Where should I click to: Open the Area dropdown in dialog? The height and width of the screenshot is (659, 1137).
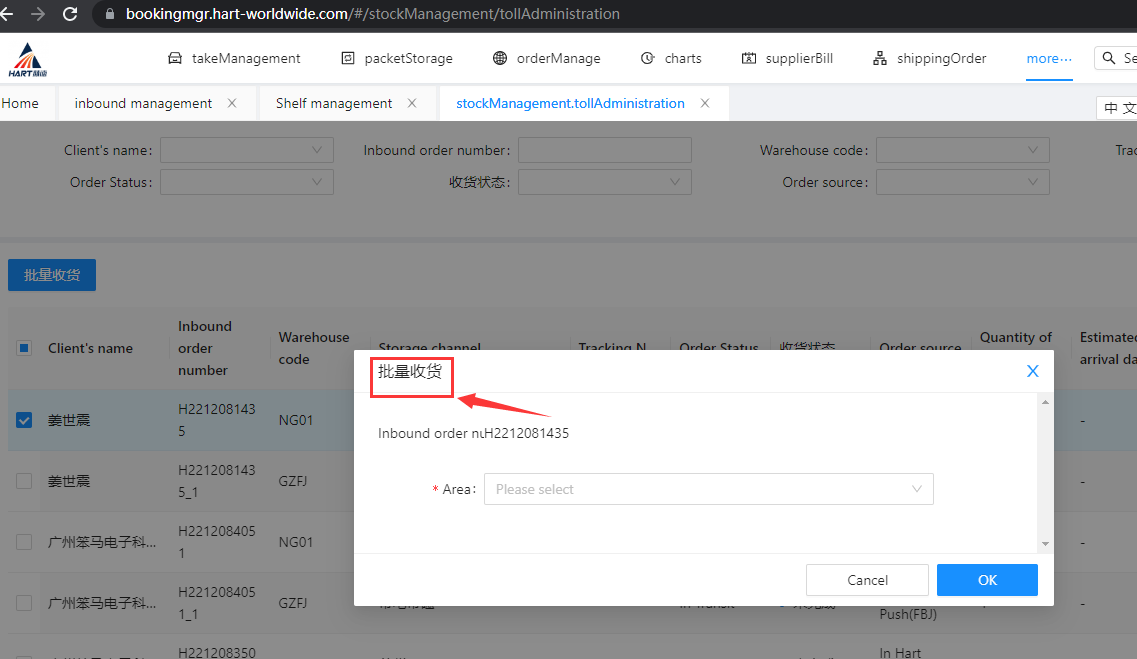[708, 489]
